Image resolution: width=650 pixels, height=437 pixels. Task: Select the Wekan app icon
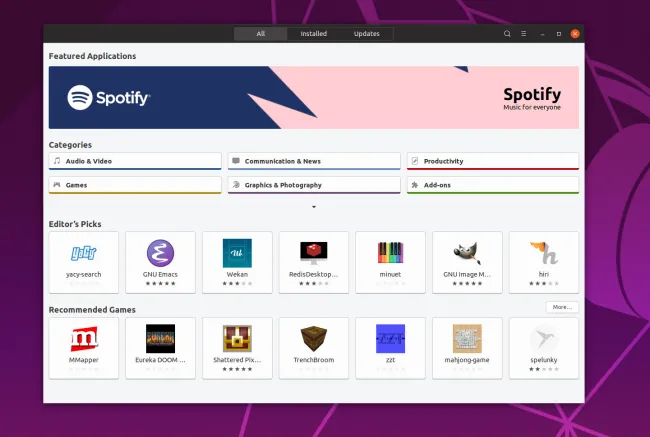[x=237, y=252]
